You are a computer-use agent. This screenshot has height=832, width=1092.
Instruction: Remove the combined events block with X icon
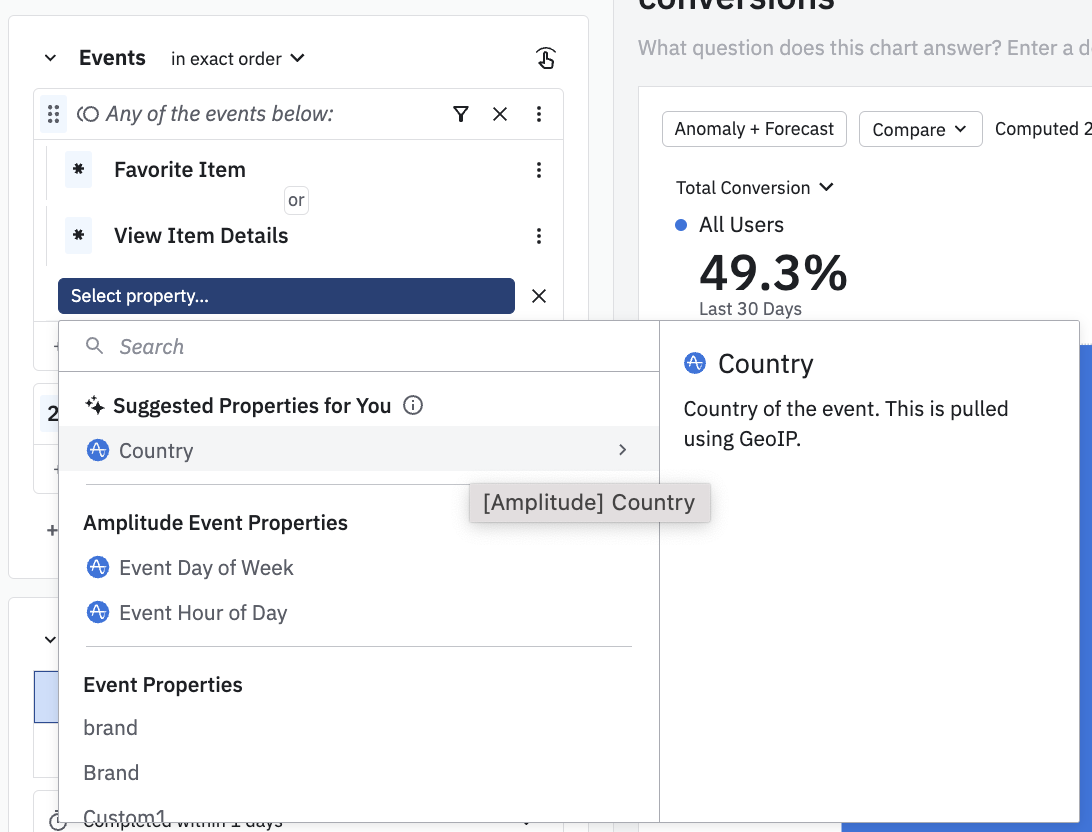[500, 114]
